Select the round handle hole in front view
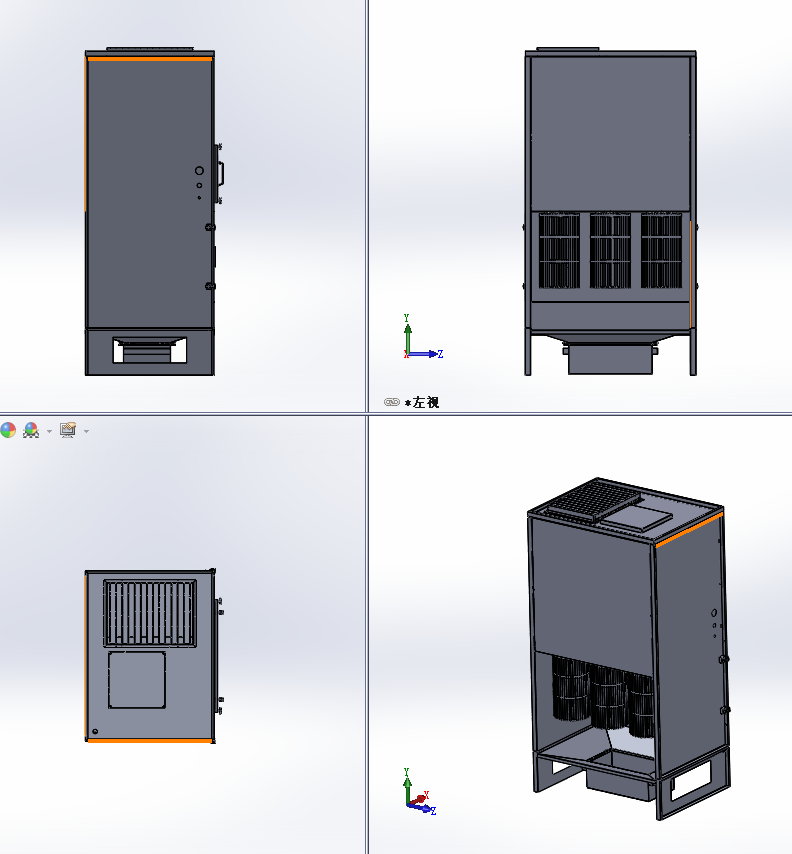Screen dimensions: 792x854 (x=199, y=171)
